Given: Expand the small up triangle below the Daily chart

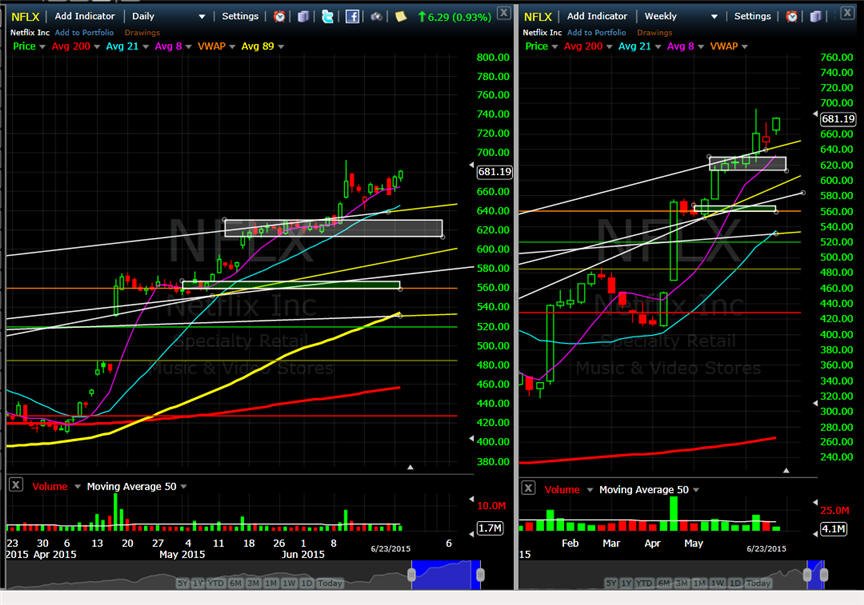Looking at the screenshot, I should click(x=410, y=467).
